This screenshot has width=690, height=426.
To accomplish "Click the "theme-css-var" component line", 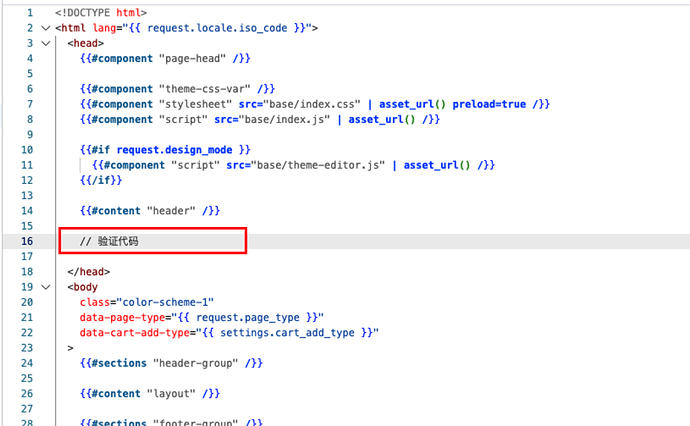I will (x=177, y=89).
